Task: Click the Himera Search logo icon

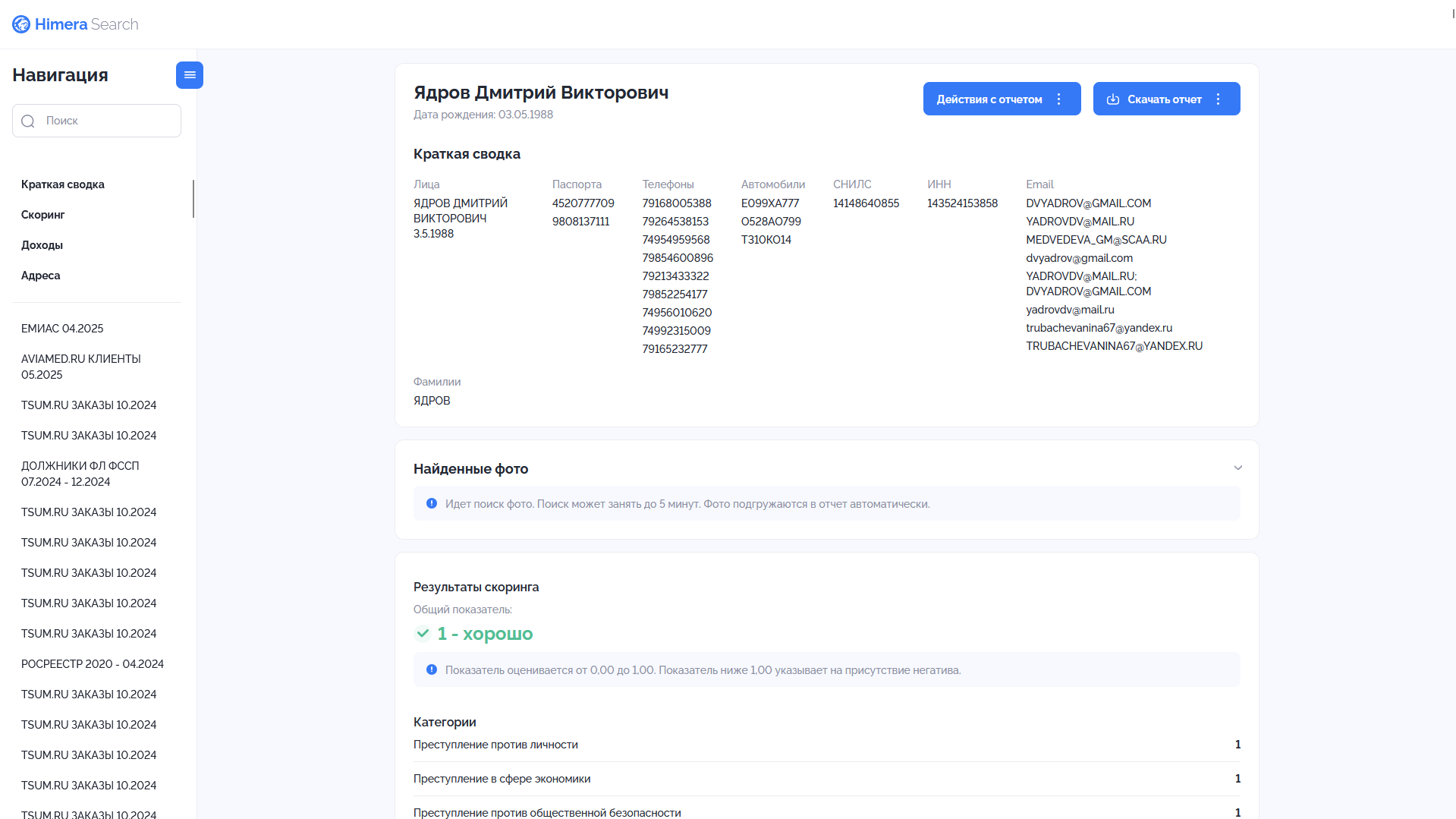Action: click(21, 24)
